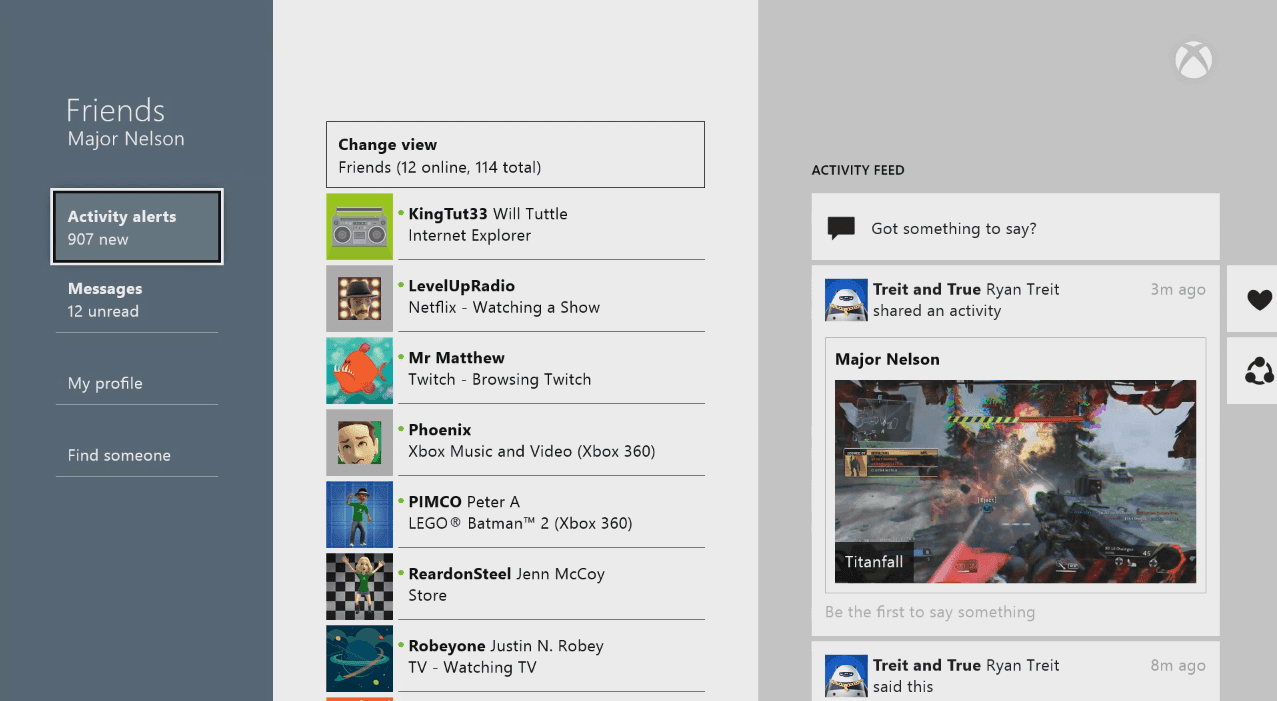Go to My profile
1277x701 pixels.
(x=137, y=383)
